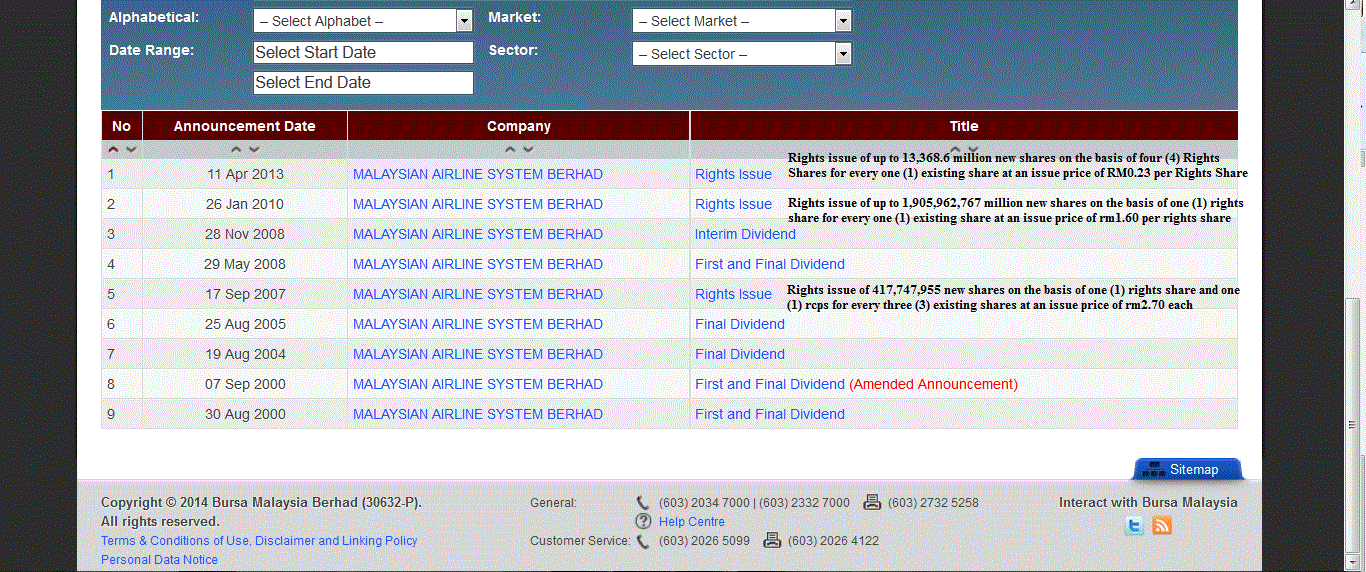Open the Select Alphabet dropdown
Image resolution: width=1366 pixels, height=572 pixels.
click(362, 21)
